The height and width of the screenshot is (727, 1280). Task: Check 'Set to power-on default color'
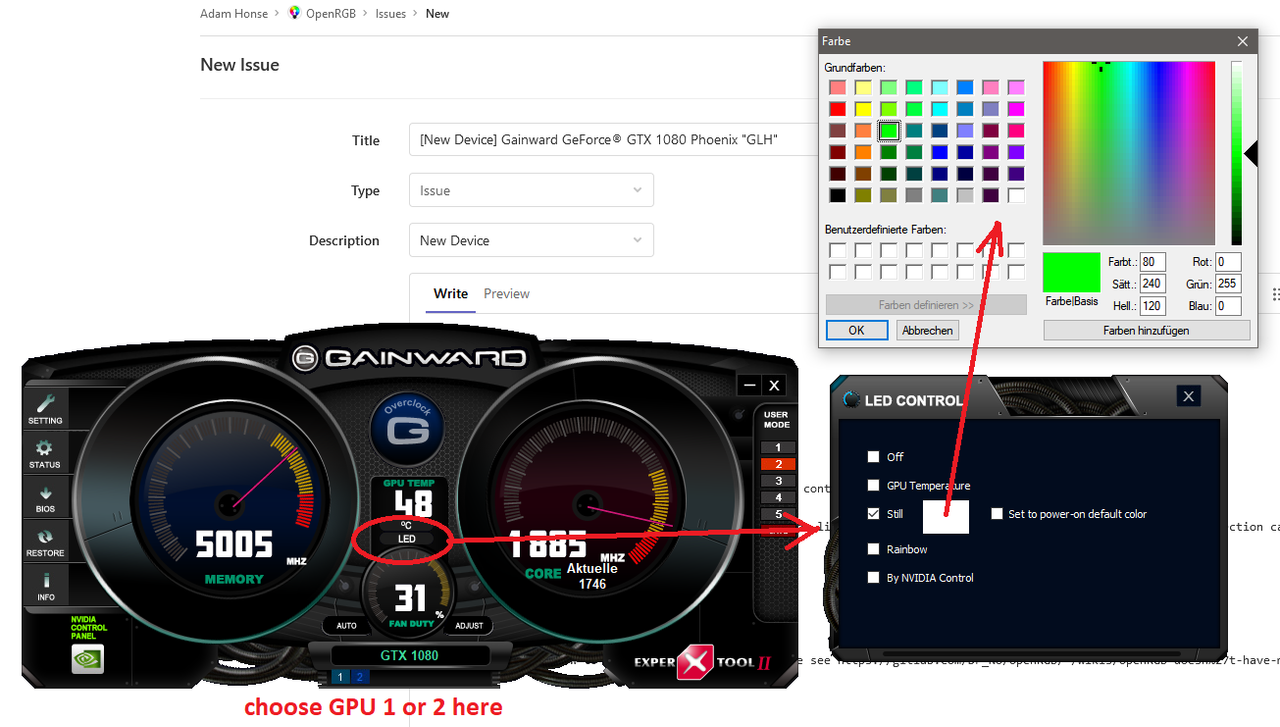point(997,512)
